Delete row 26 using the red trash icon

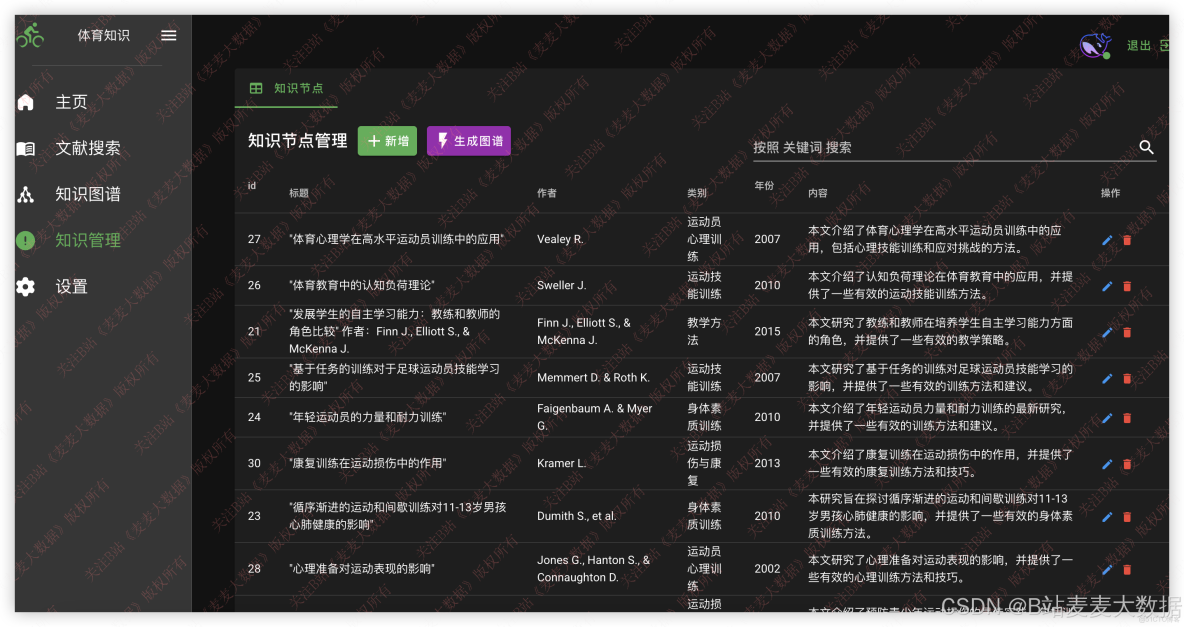click(1128, 285)
